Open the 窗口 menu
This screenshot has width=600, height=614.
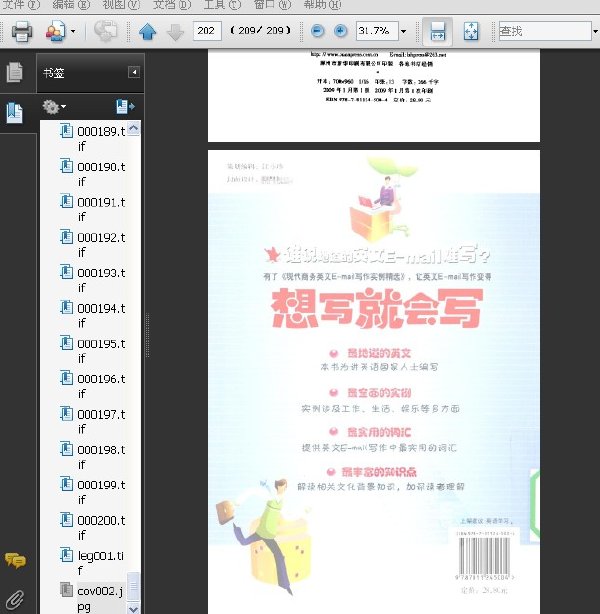(272, 5)
